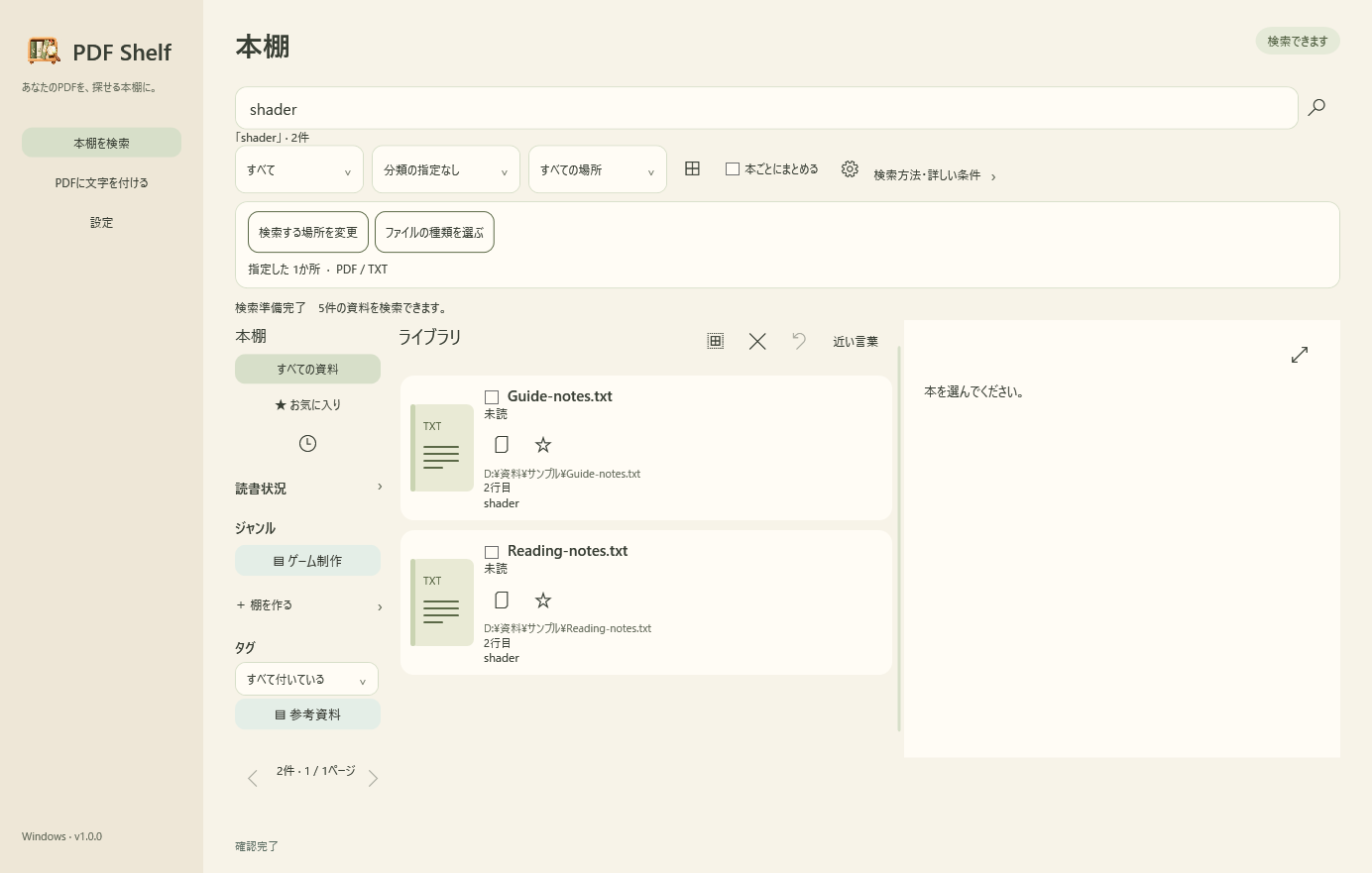Star Guide-notes.txt as favorite
1372x873 pixels.
tap(543, 445)
